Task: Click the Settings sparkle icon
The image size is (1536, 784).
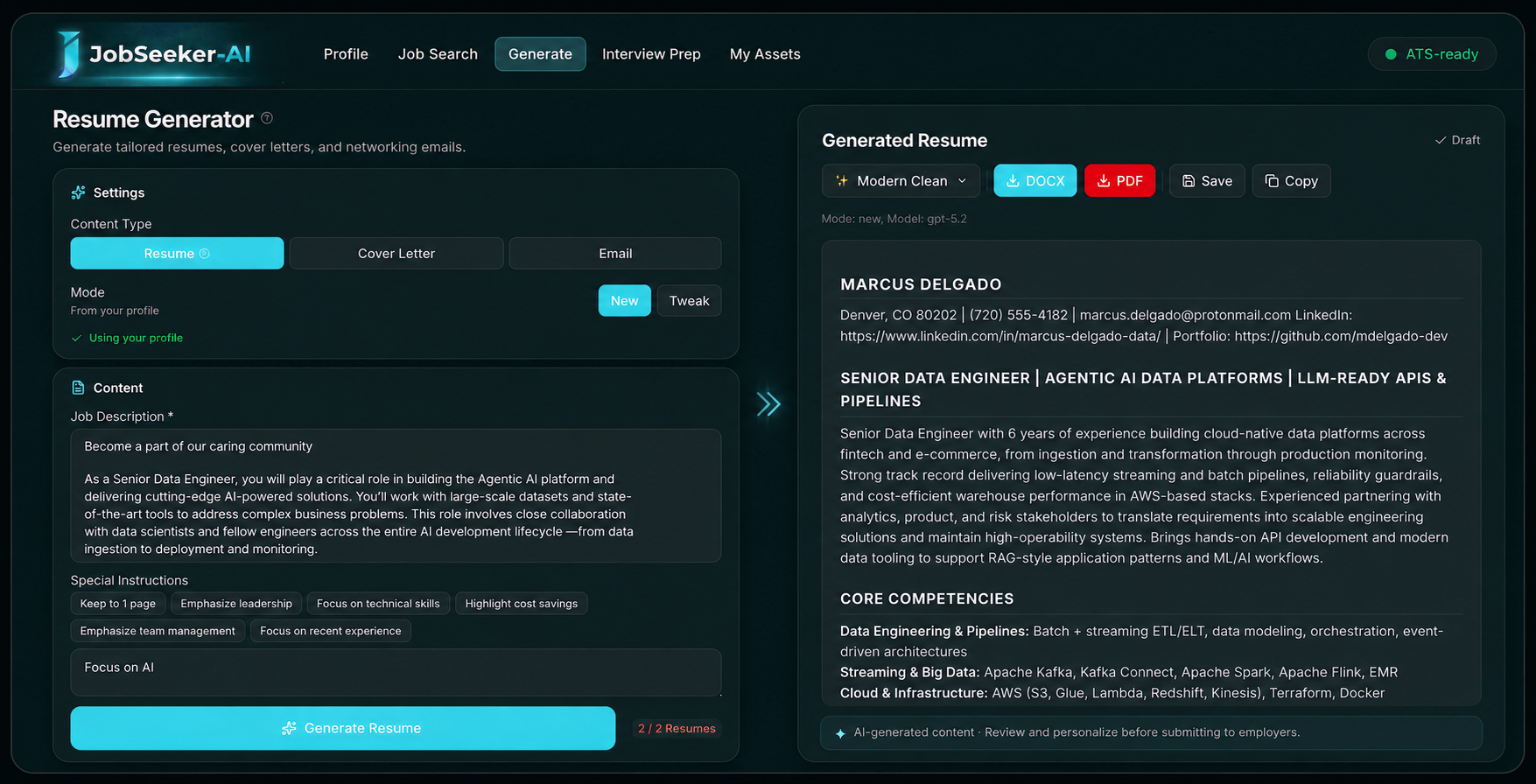Action: 78,192
